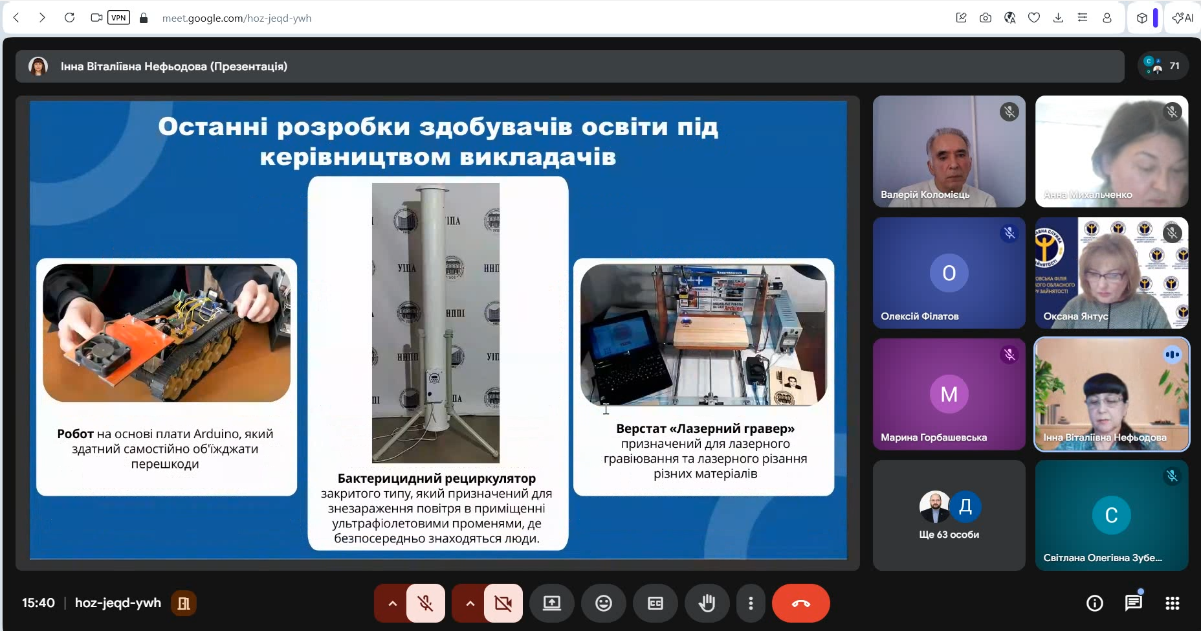Image resolution: width=1201 pixels, height=631 pixels.
Task: Open the chat messages panel
Action: [x=1133, y=603]
